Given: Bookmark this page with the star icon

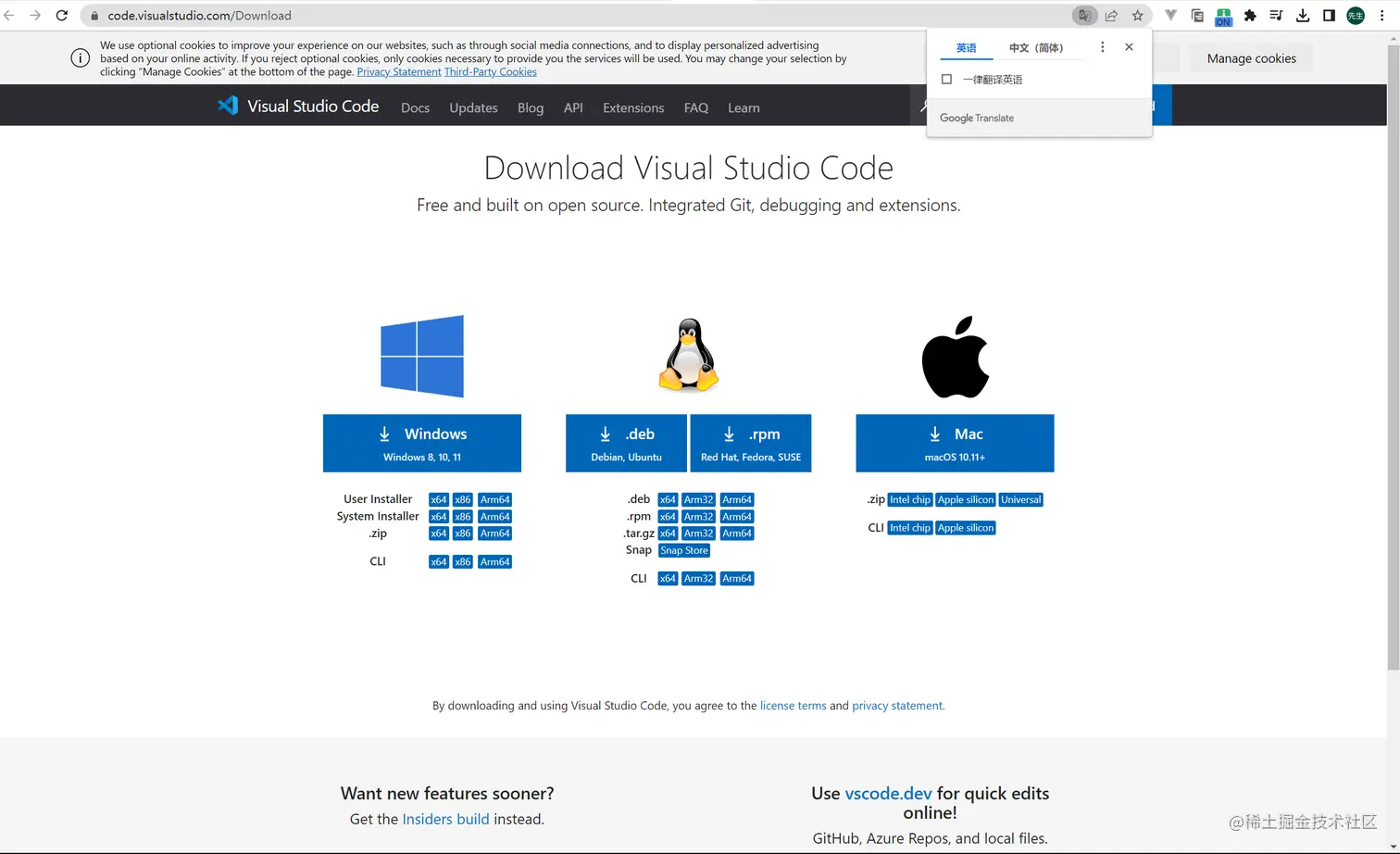Looking at the screenshot, I should pos(1137,16).
